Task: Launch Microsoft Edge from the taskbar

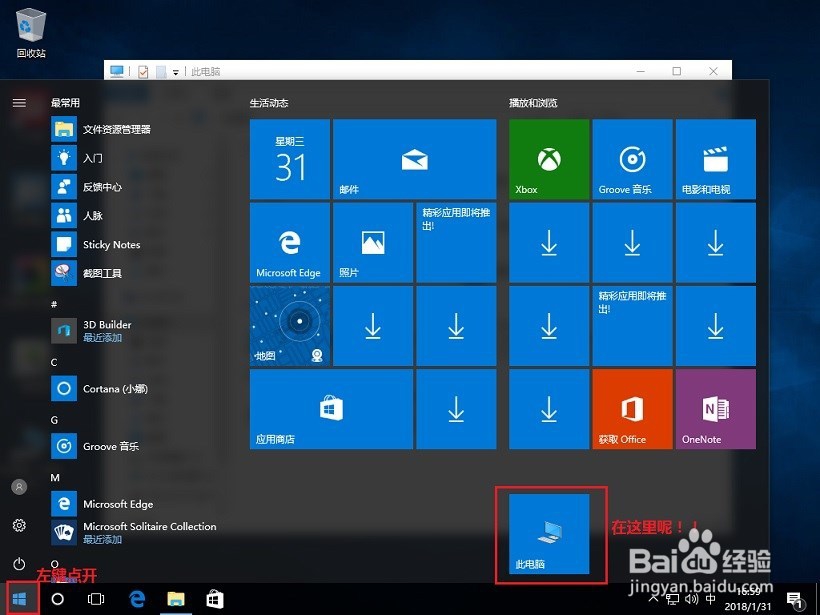Action: pos(137,599)
